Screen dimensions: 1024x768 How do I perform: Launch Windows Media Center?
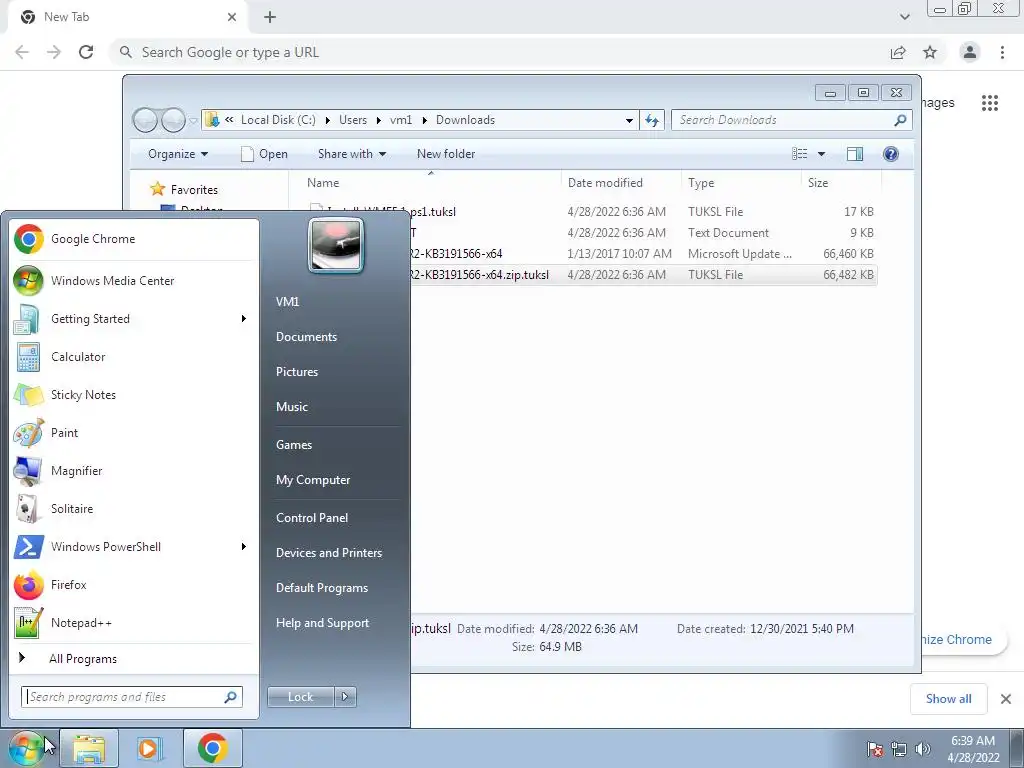pyautogui.click(x=134, y=281)
